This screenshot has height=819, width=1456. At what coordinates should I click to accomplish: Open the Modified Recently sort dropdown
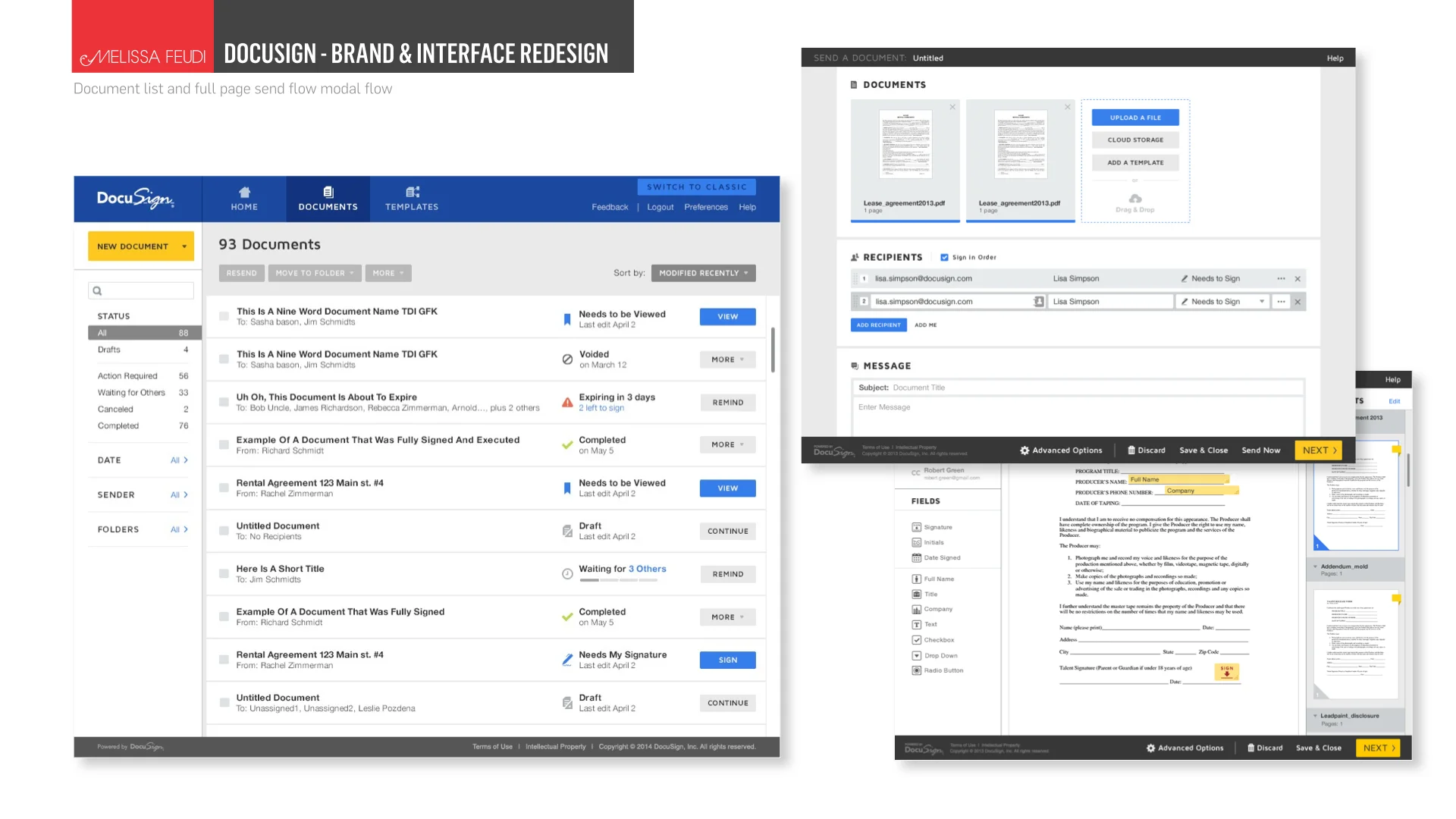(x=703, y=273)
